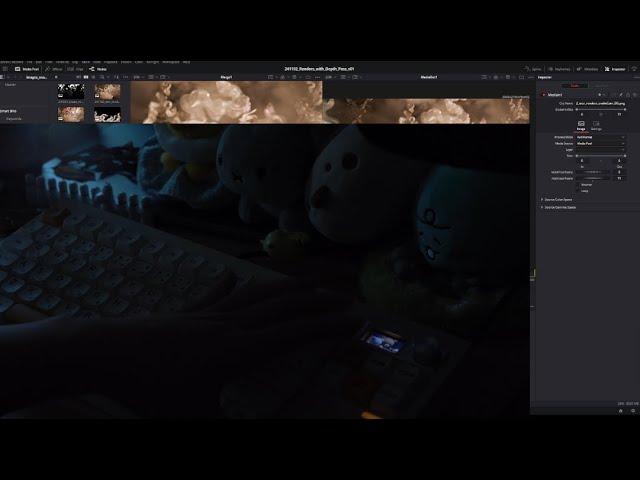
Task: Open the bin path dropdown next to Images folder
Action: pyautogui.click(x=56, y=77)
